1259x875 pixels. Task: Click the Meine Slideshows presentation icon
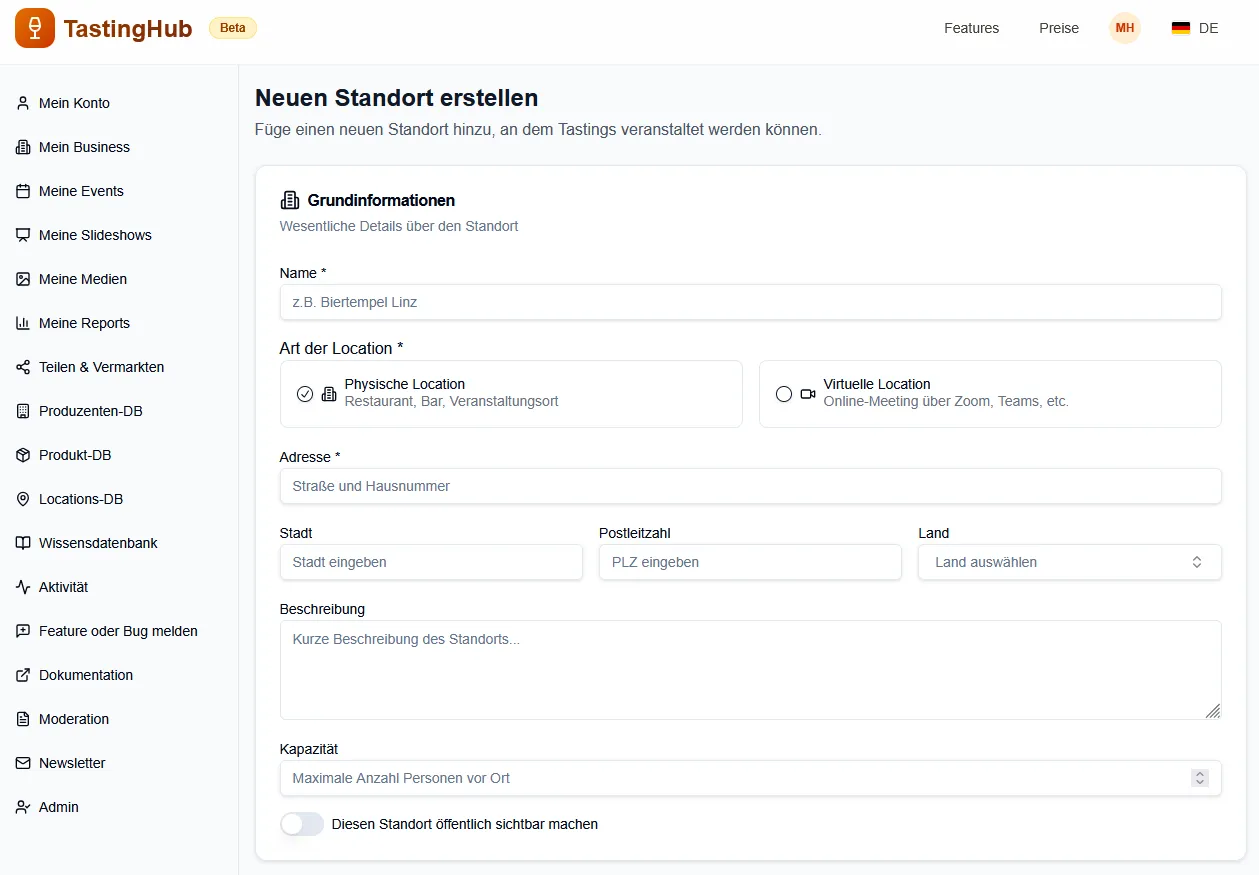click(x=23, y=235)
